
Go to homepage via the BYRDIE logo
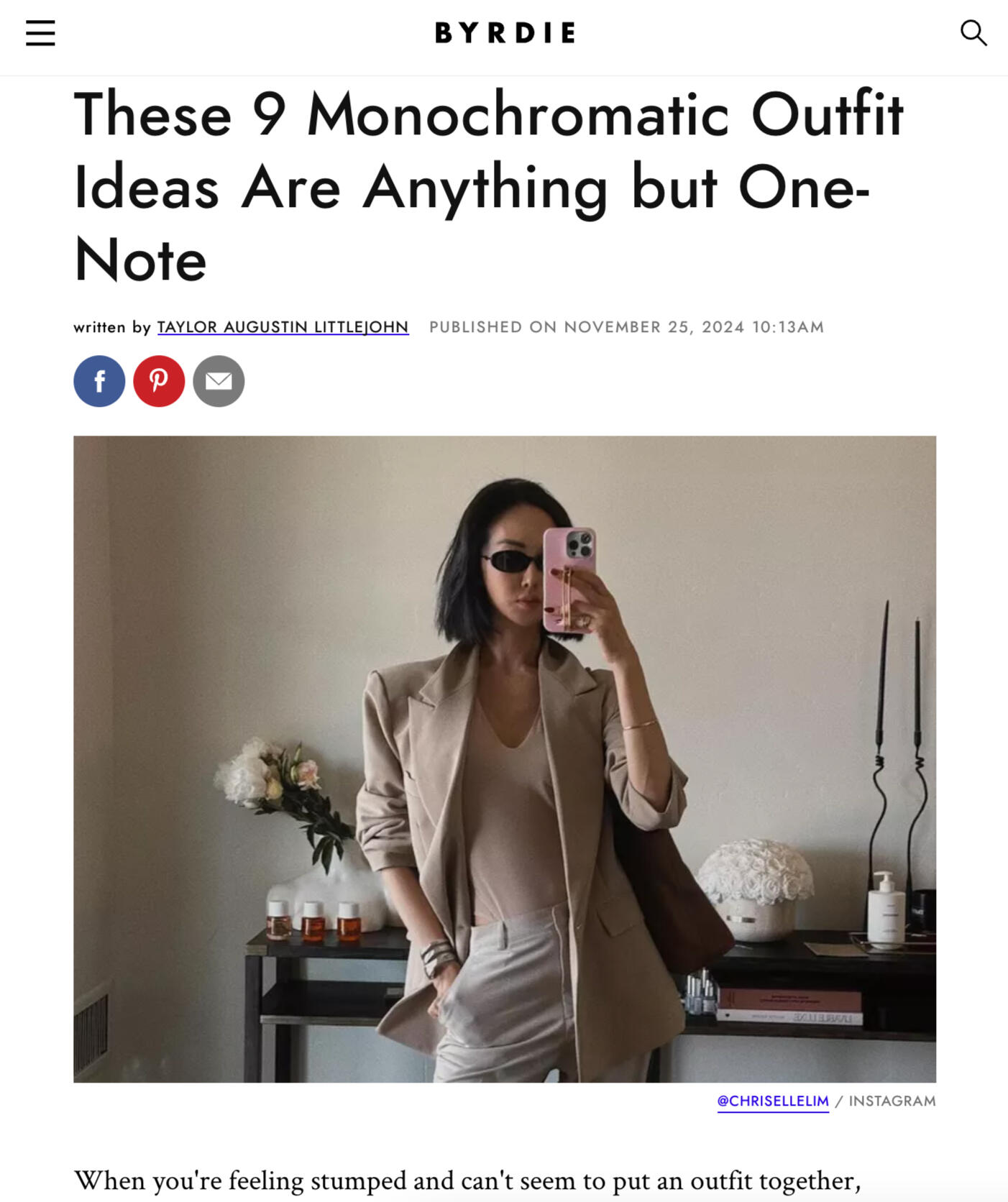click(505, 32)
